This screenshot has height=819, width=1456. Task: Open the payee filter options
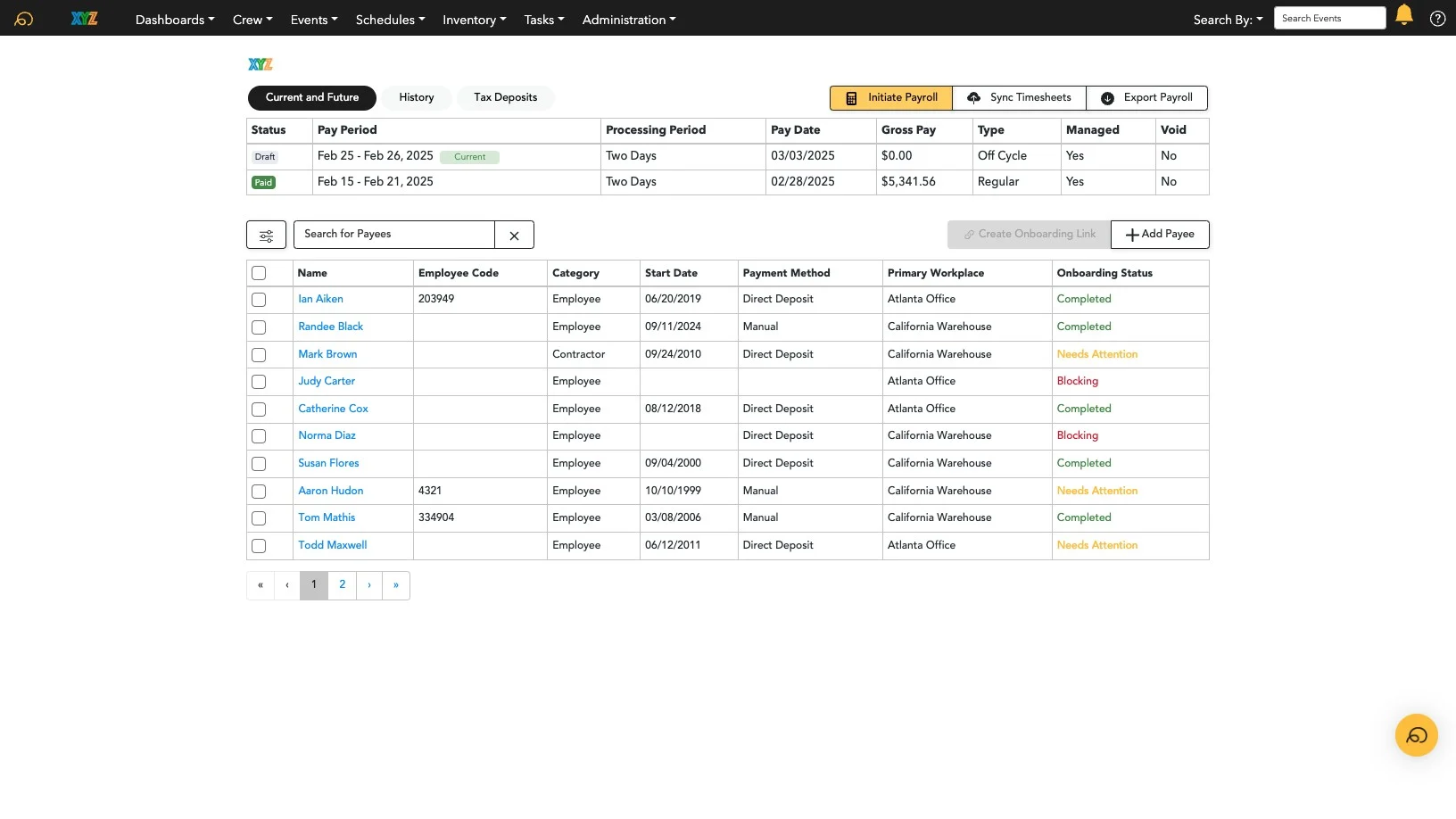click(x=266, y=235)
